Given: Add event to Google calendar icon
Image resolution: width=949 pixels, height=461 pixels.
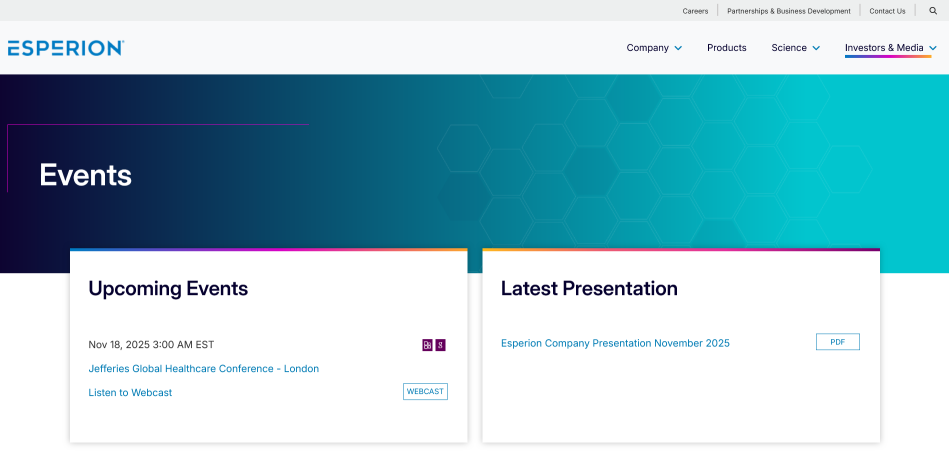Looking at the screenshot, I should tap(440, 345).
